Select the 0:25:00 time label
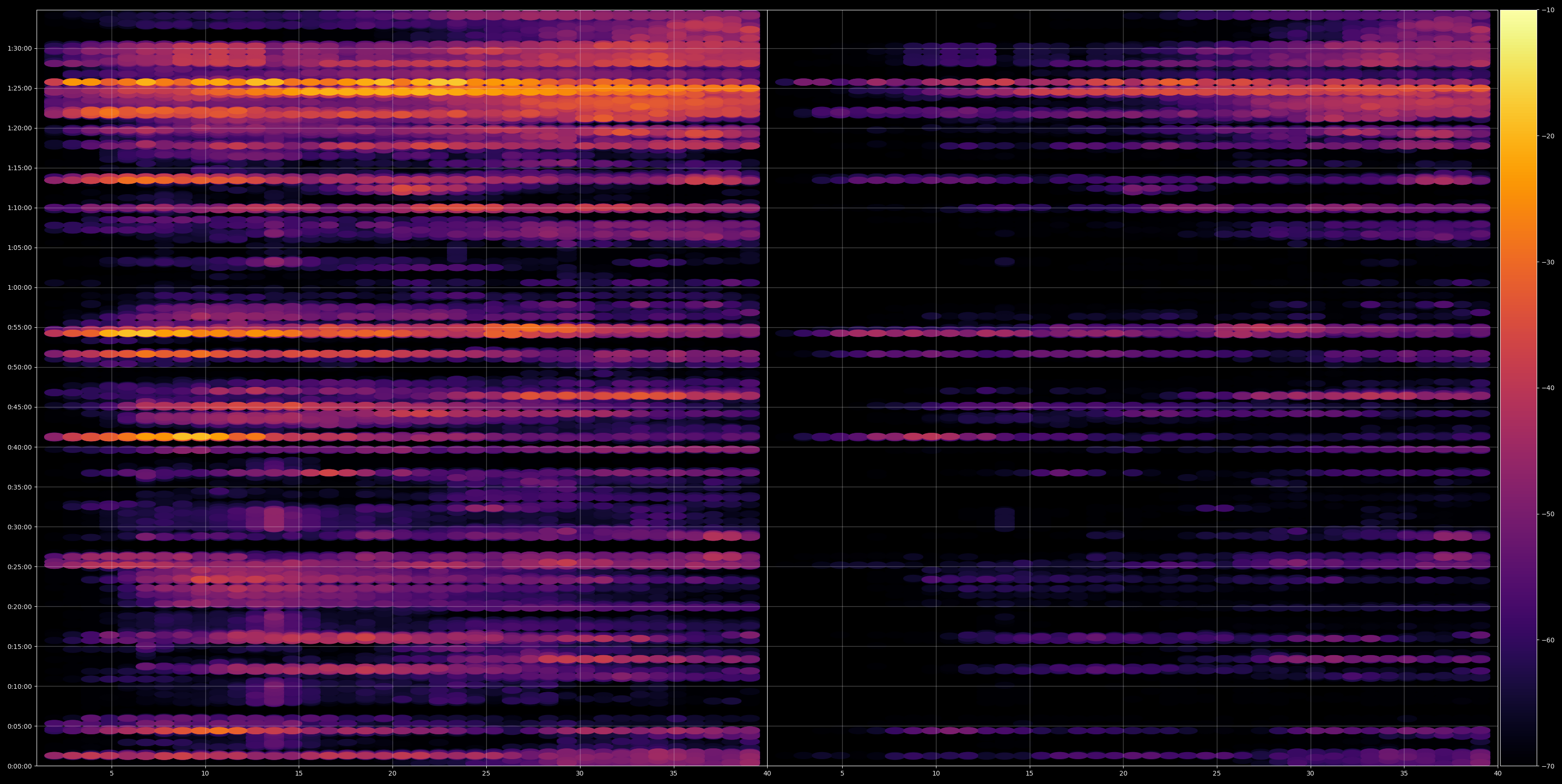This screenshot has height=784, width=1562. tap(19, 567)
